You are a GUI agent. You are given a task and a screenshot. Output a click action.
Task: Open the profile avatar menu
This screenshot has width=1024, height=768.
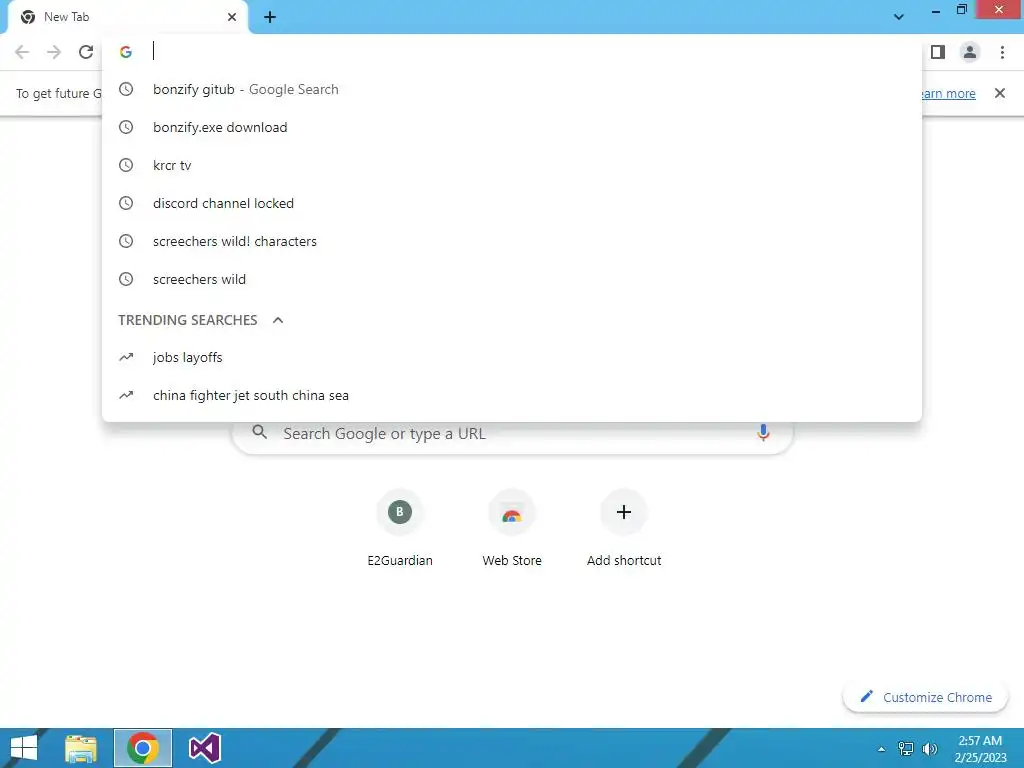(x=970, y=52)
